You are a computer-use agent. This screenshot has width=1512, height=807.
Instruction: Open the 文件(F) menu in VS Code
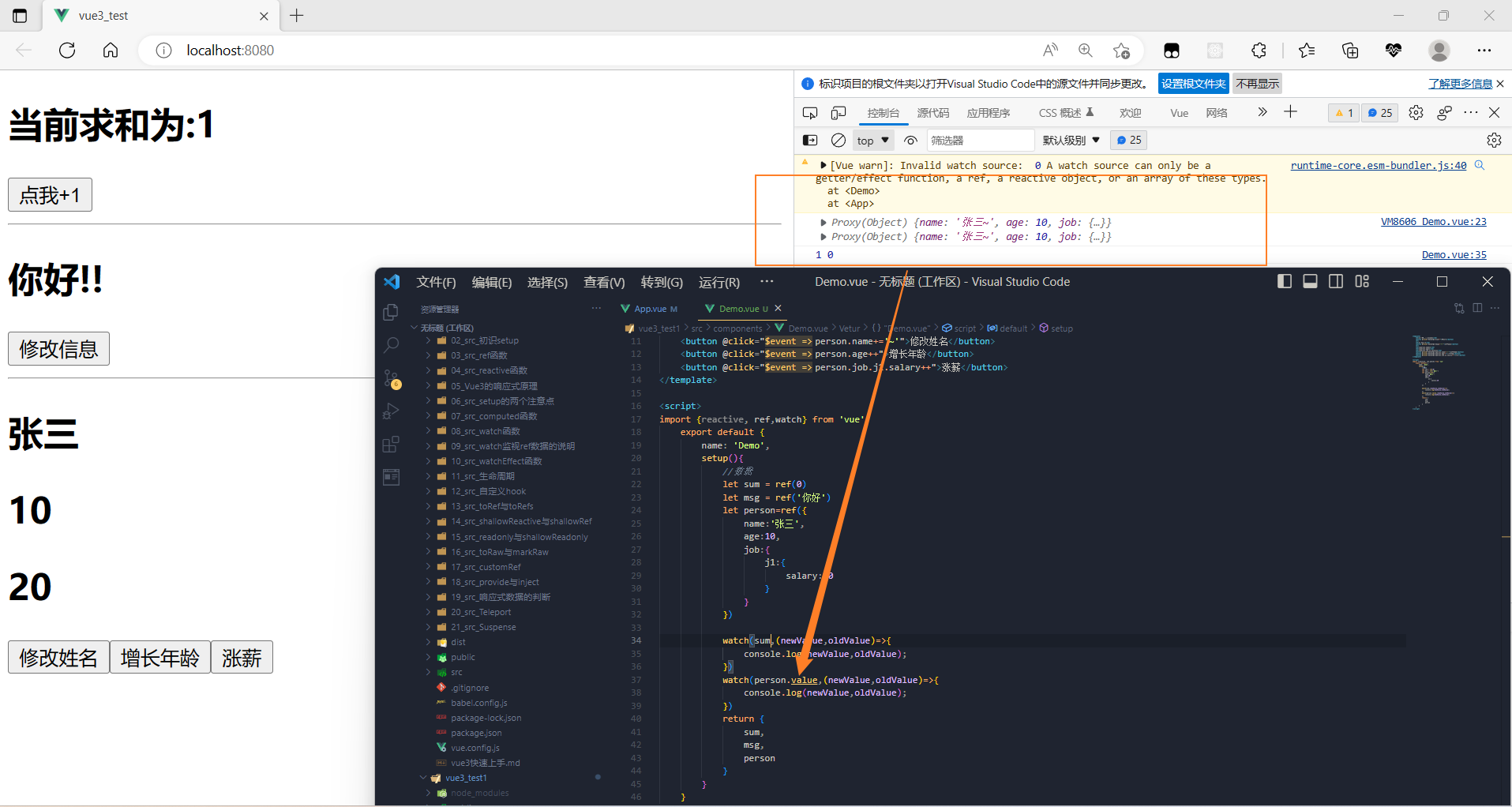pos(435,281)
